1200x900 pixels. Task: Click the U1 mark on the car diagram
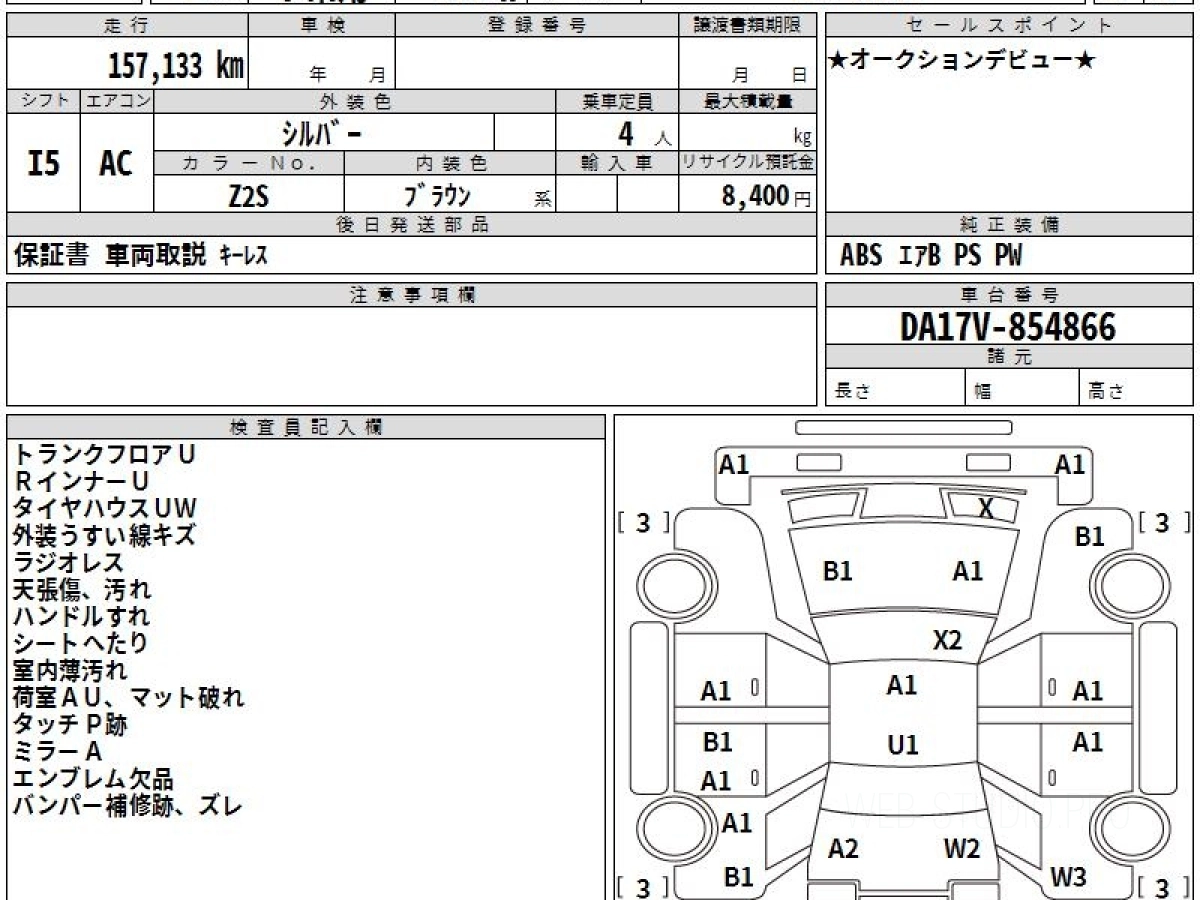tap(903, 745)
